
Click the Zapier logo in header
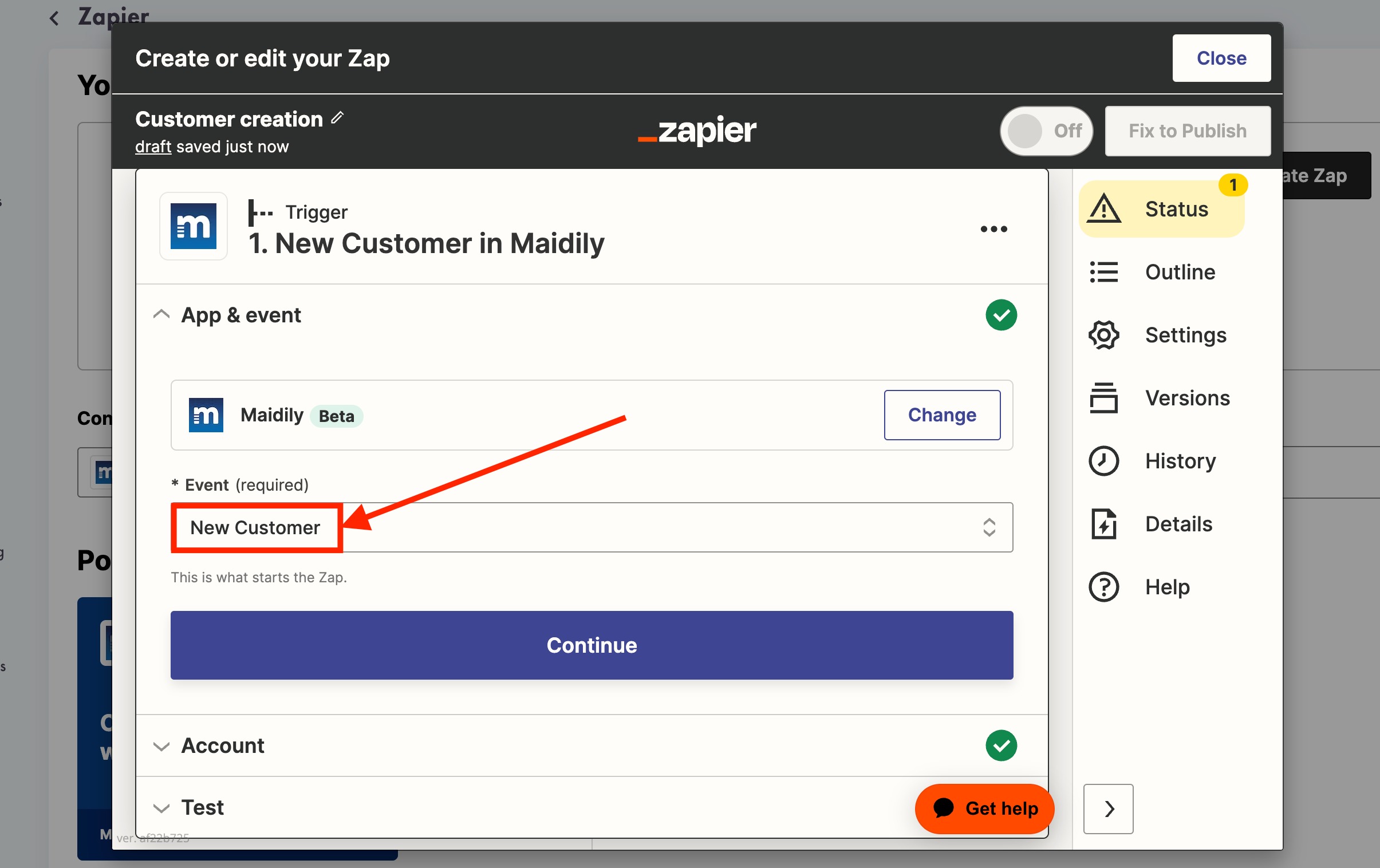[697, 131]
